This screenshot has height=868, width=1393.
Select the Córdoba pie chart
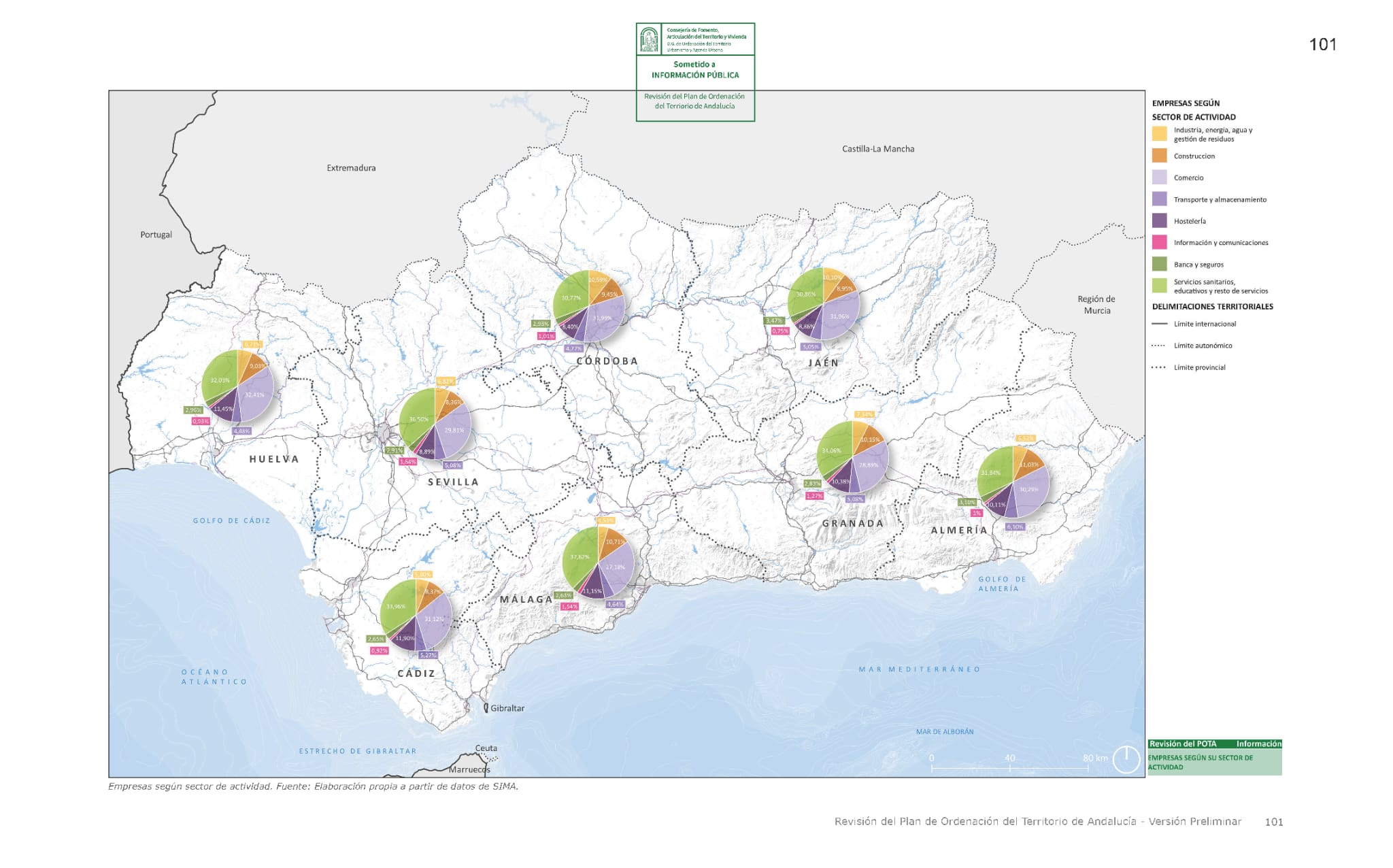point(589,306)
